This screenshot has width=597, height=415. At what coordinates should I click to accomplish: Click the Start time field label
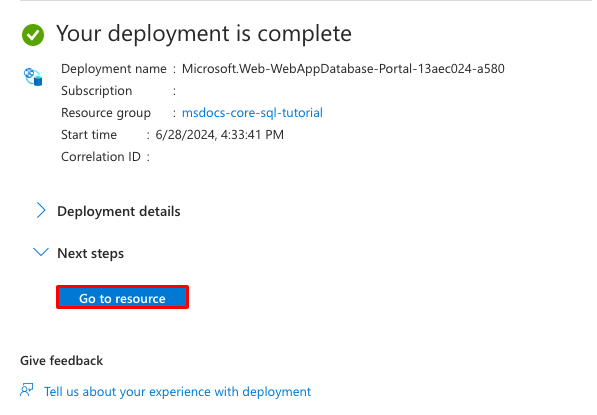89,135
